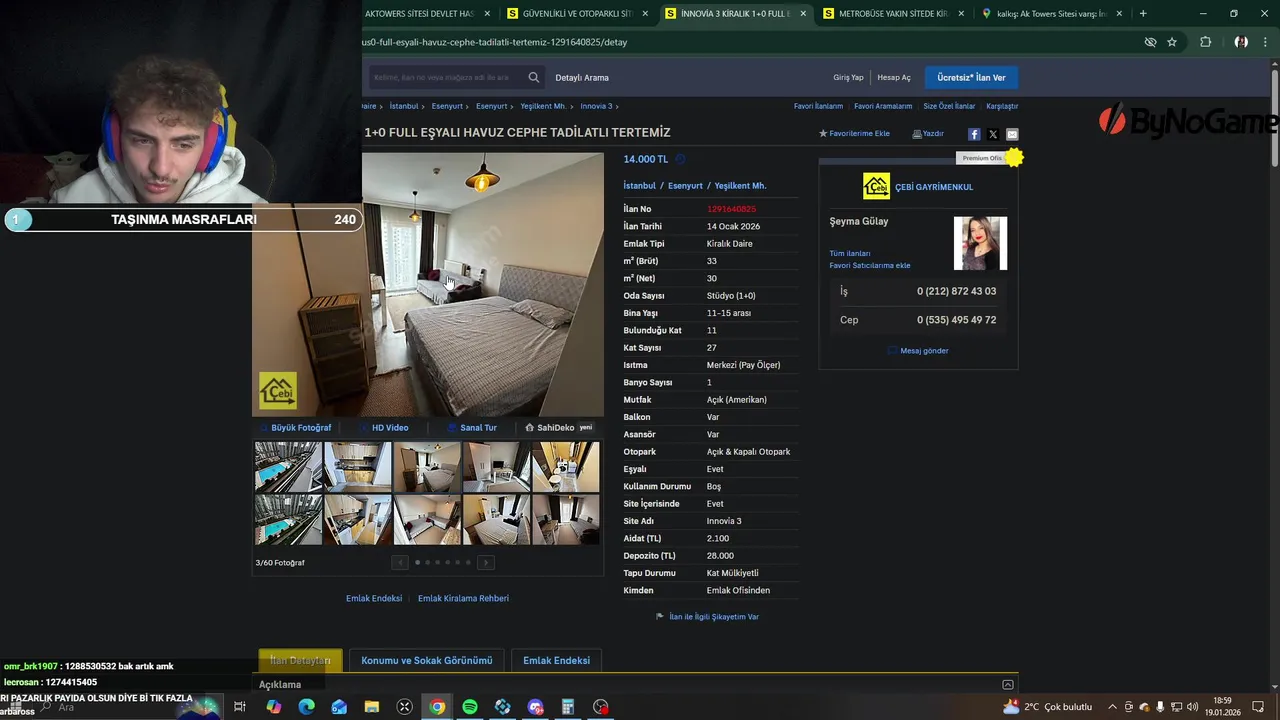This screenshot has height=720, width=1280.
Task: Show previous photo thumbnails page arrow
Action: [400, 563]
